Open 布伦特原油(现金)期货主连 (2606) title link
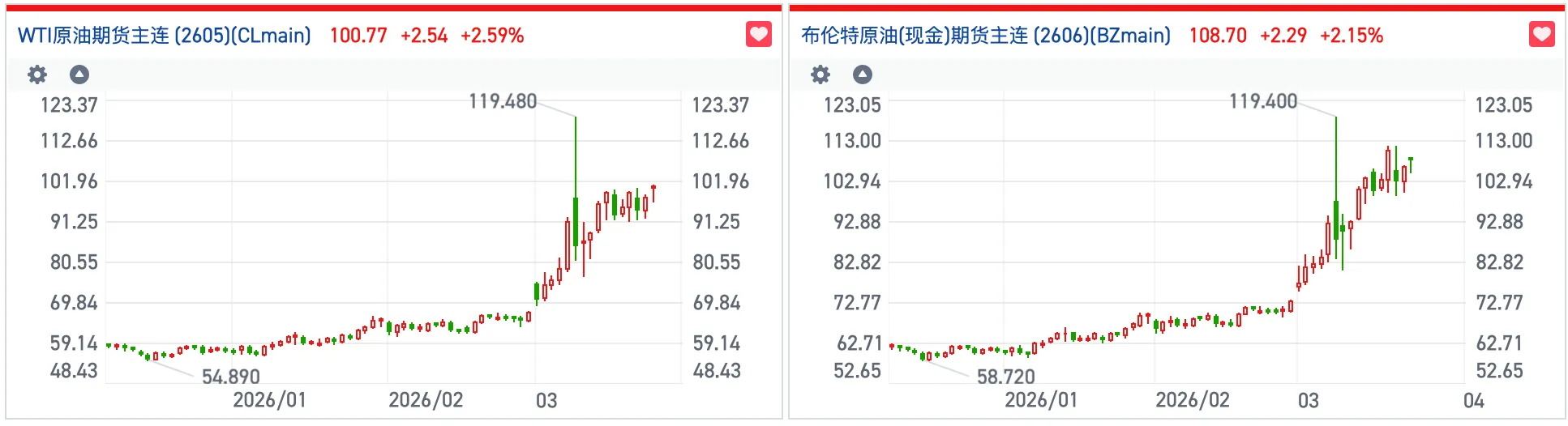 pos(986,36)
